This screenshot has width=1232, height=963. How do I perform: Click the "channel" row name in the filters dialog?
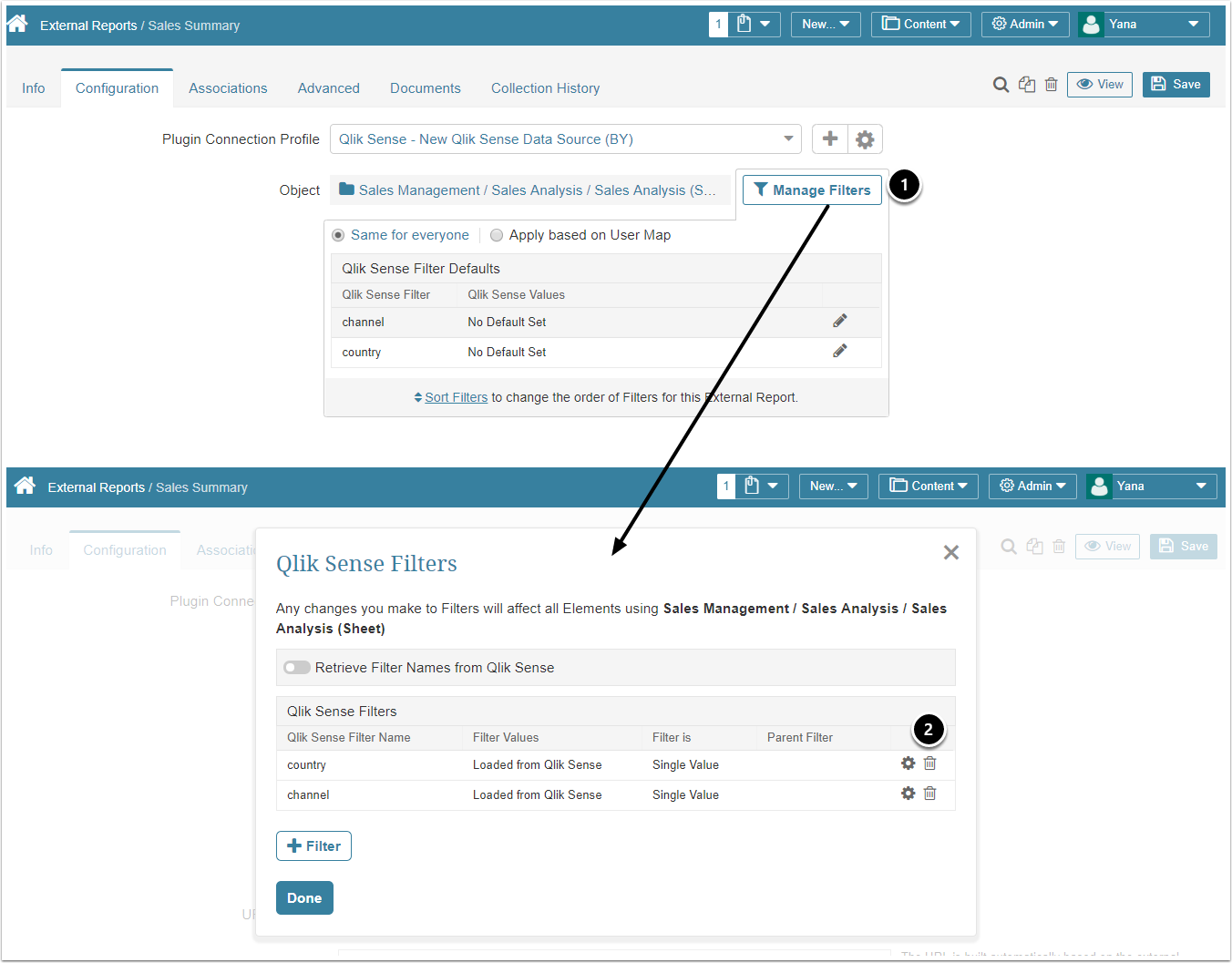308,795
